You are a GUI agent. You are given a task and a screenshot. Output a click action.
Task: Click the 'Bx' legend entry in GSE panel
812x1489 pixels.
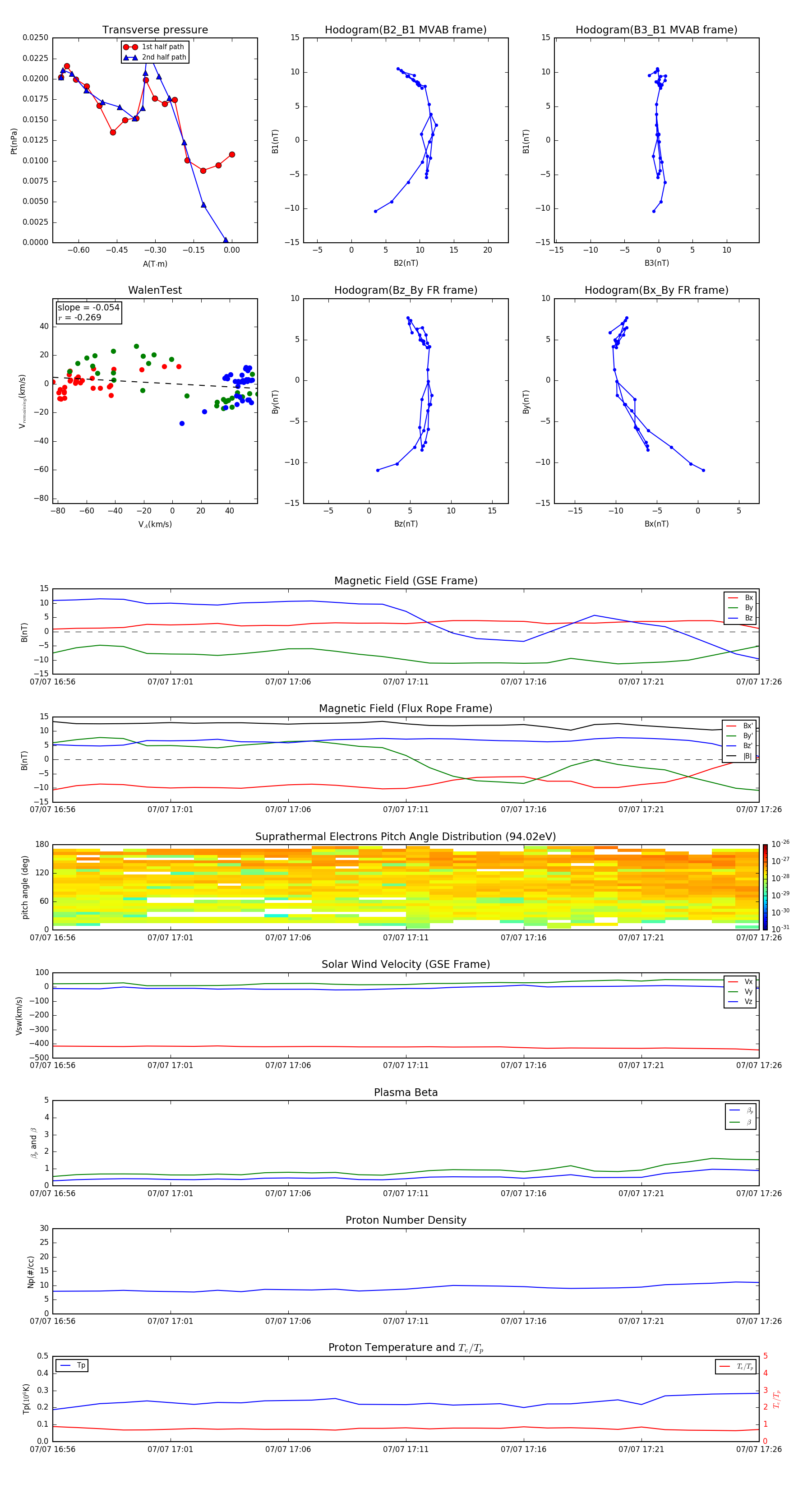pyautogui.click(x=740, y=598)
